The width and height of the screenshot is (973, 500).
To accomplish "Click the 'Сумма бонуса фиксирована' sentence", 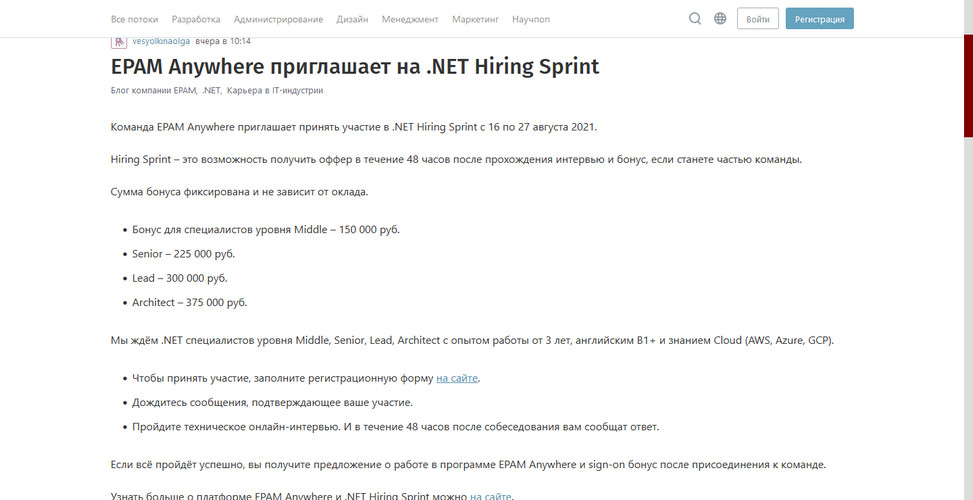I will [240, 192].
